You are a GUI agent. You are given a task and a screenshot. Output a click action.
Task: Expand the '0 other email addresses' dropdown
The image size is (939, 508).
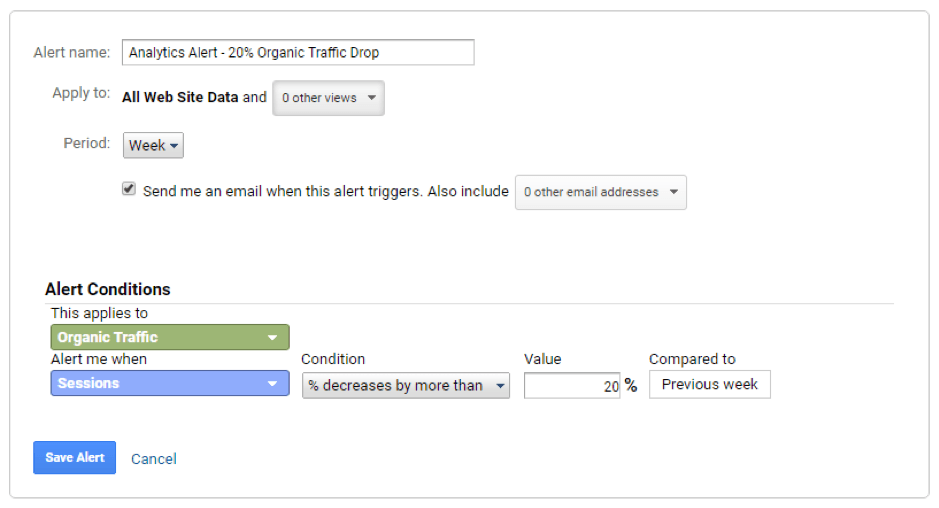click(x=600, y=192)
